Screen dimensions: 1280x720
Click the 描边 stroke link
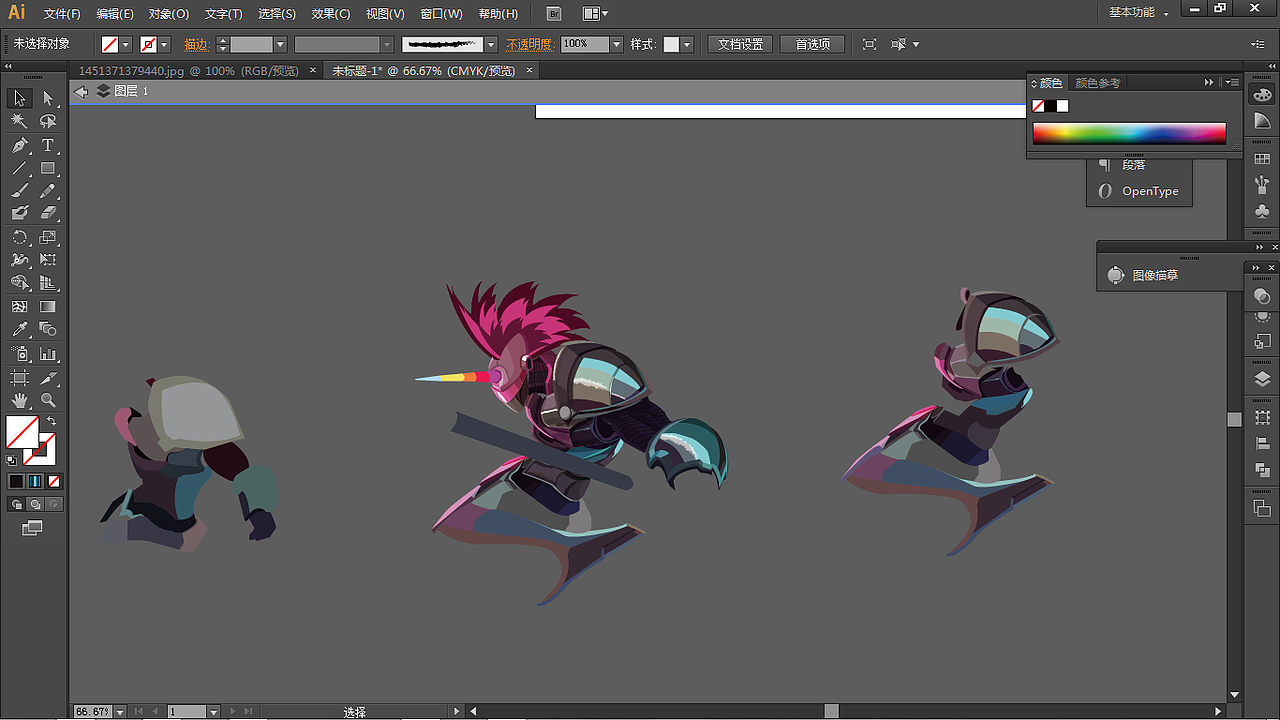point(196,45)
